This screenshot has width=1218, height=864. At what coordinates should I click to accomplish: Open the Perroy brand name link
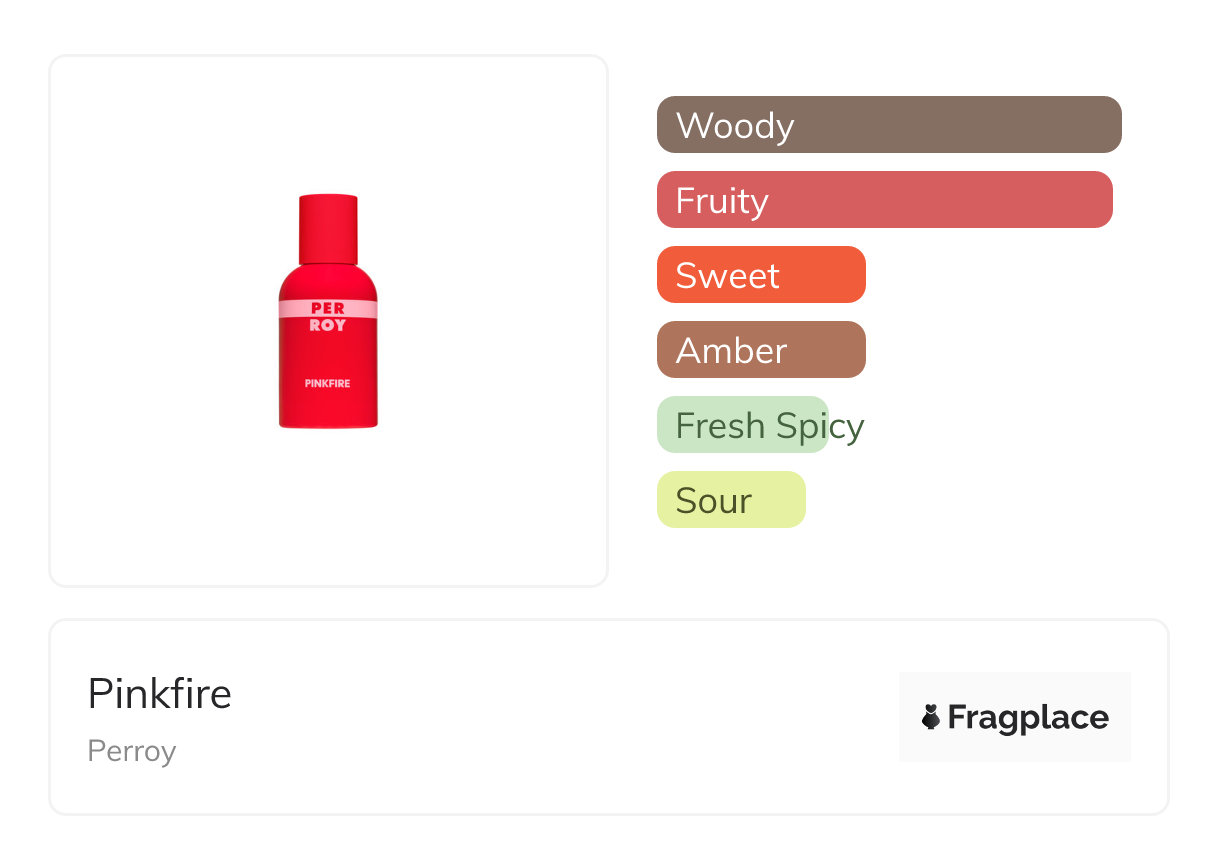[x=132, y=751]
